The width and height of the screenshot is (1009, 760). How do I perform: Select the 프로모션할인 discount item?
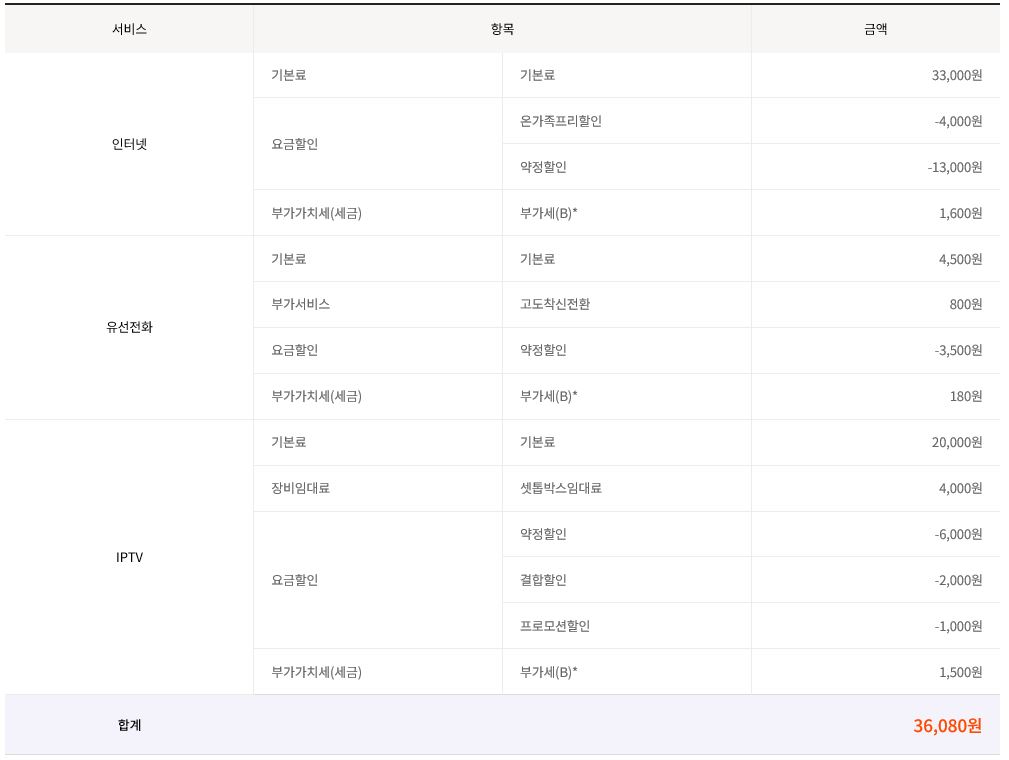point(555,626)
